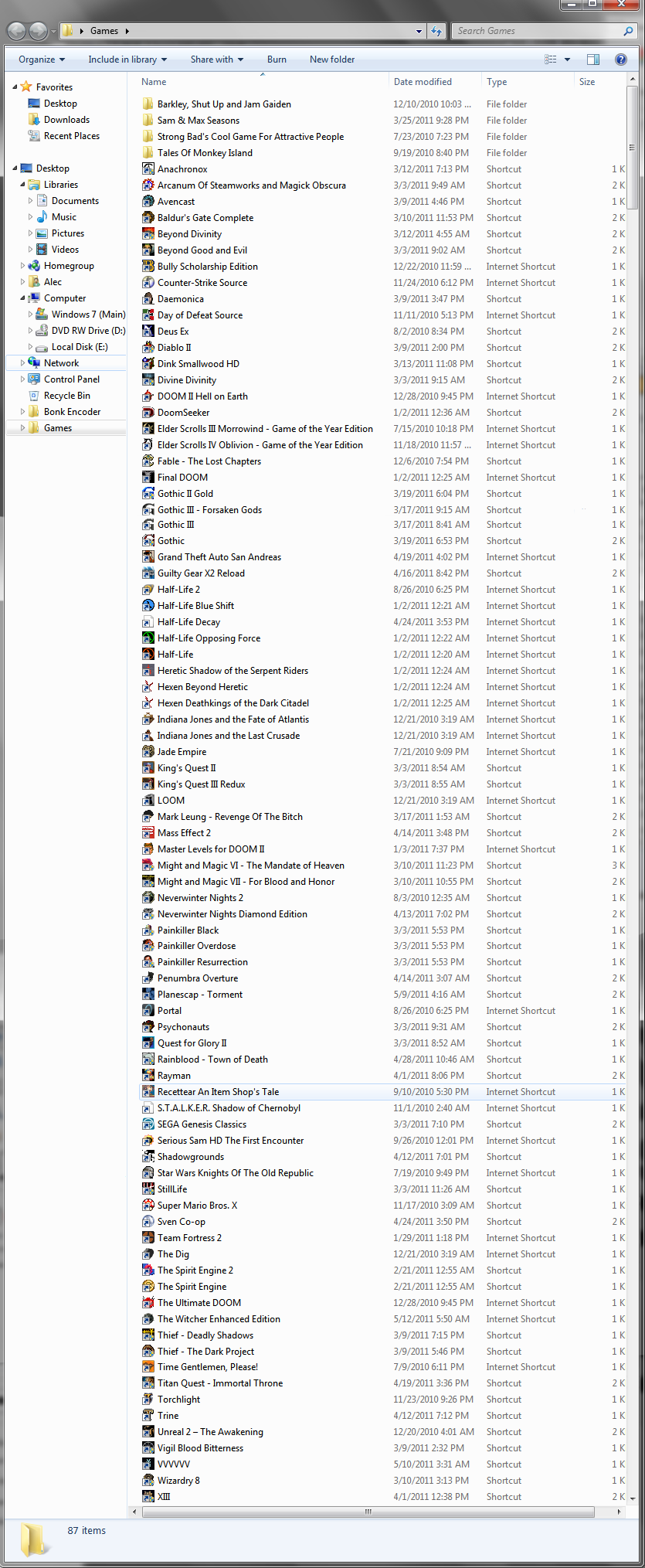Open Downloads in Favorites

pyautogui.click(x=66, y=120)
